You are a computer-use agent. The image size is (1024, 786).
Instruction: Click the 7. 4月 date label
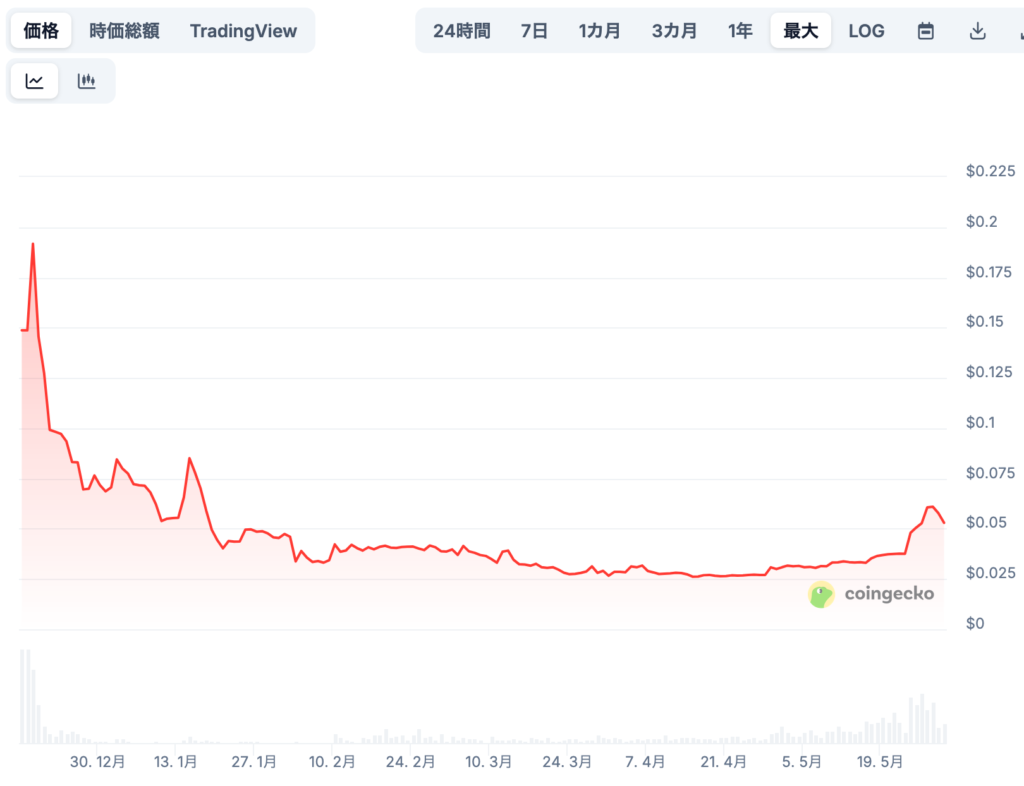(x=645, y=762)
